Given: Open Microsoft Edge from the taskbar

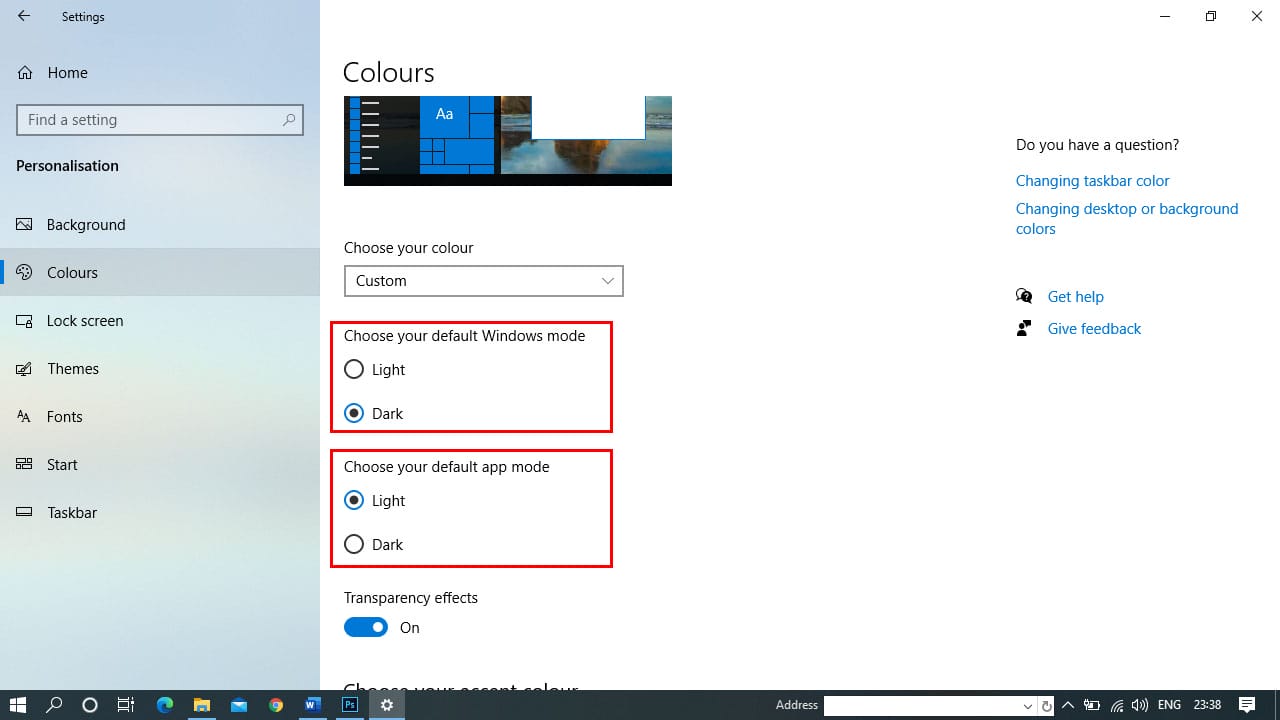Looking at the screenshot, I should point(165,705).
